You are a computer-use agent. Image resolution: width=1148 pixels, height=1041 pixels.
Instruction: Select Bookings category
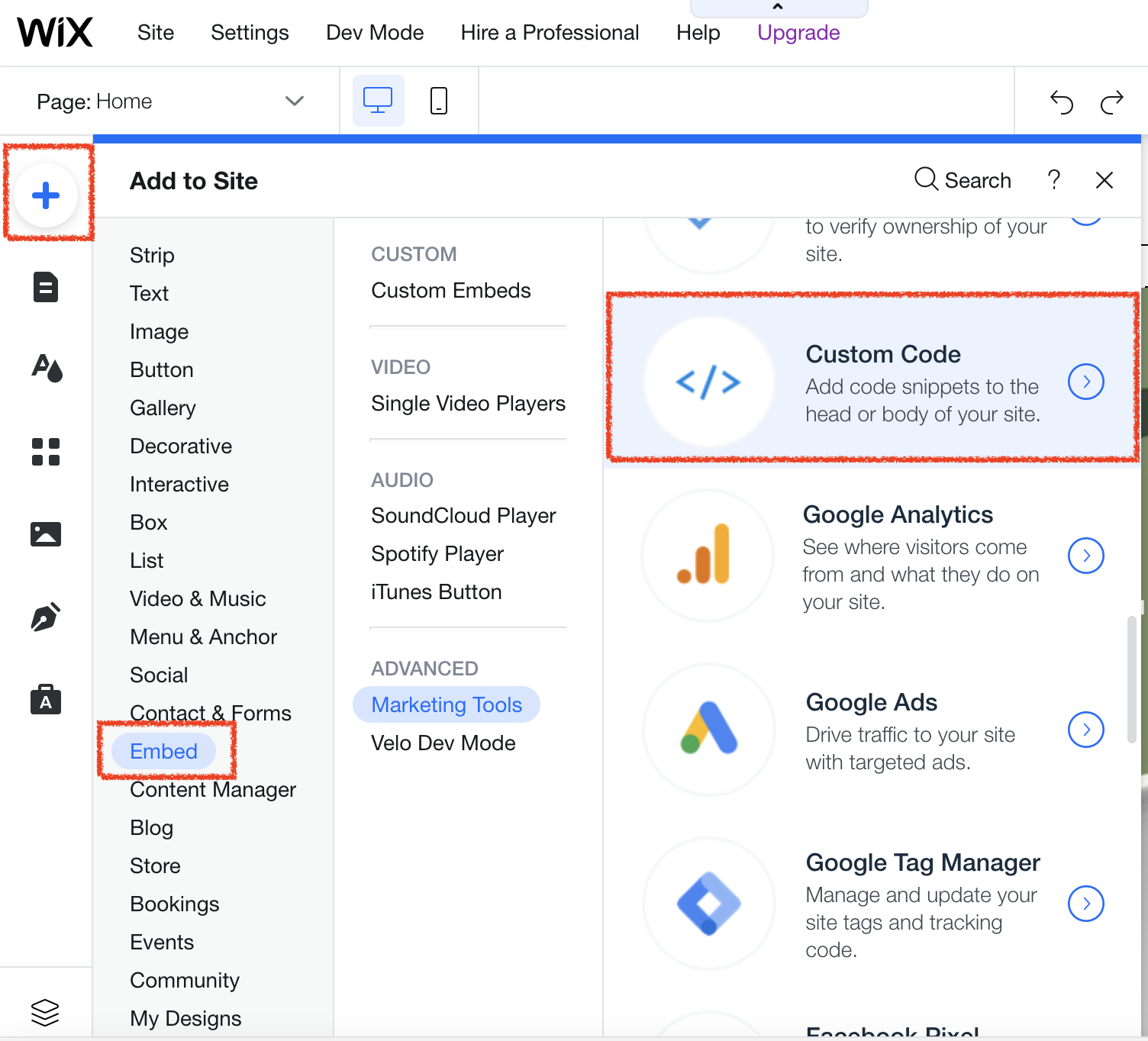[x=175, y=904]
